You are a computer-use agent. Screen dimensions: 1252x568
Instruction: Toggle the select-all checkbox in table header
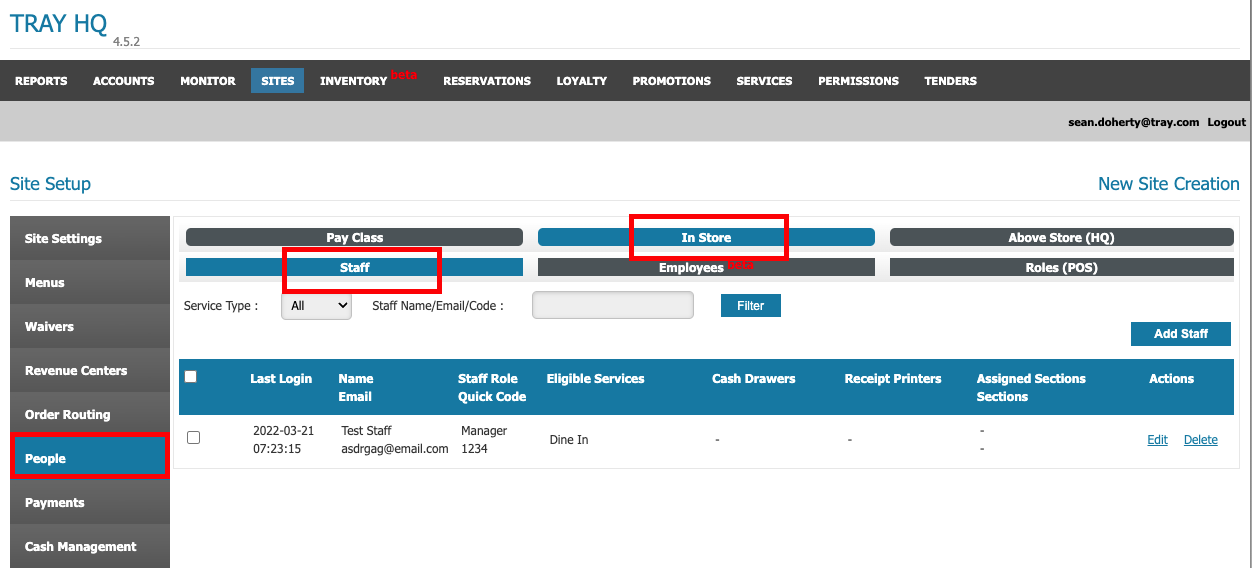point(191,377)
